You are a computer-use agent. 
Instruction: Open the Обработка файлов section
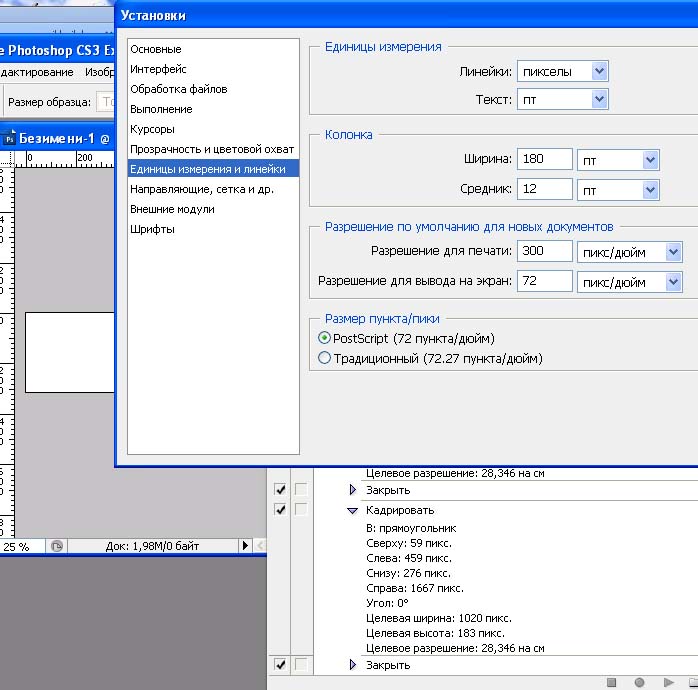click(x=179, y=89)
